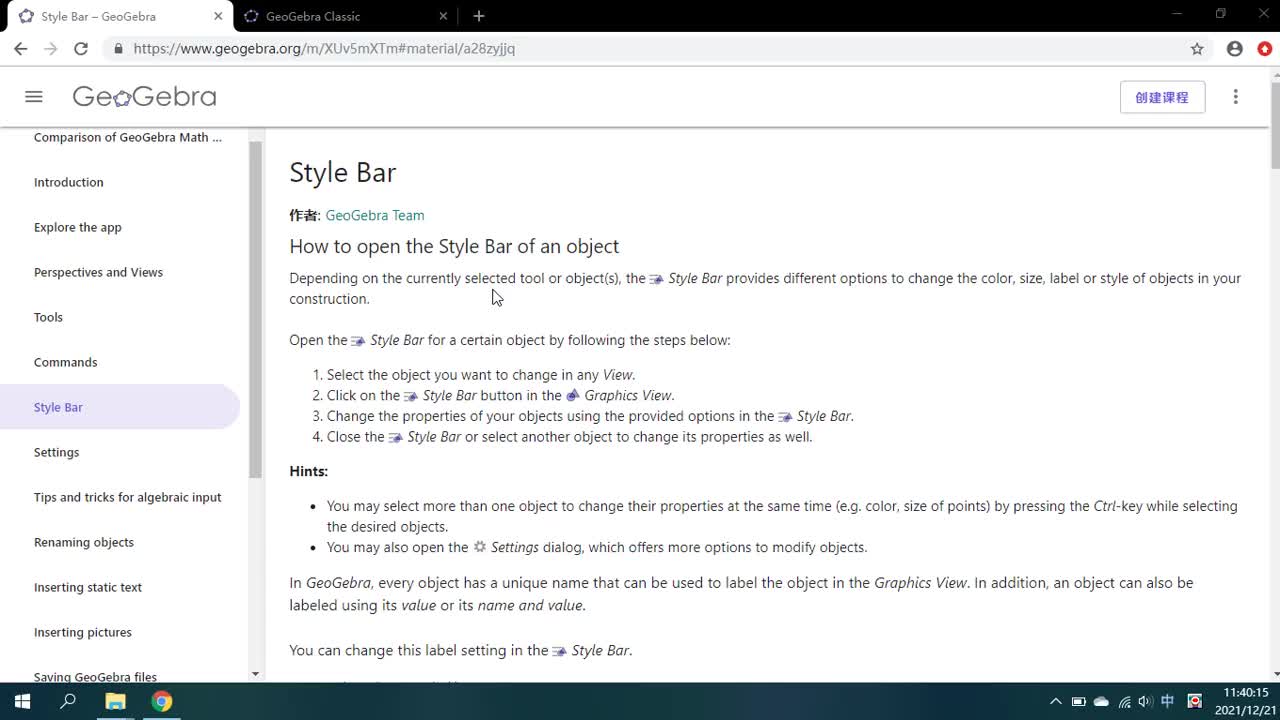View site info via lock icon

tap(118, 48)
